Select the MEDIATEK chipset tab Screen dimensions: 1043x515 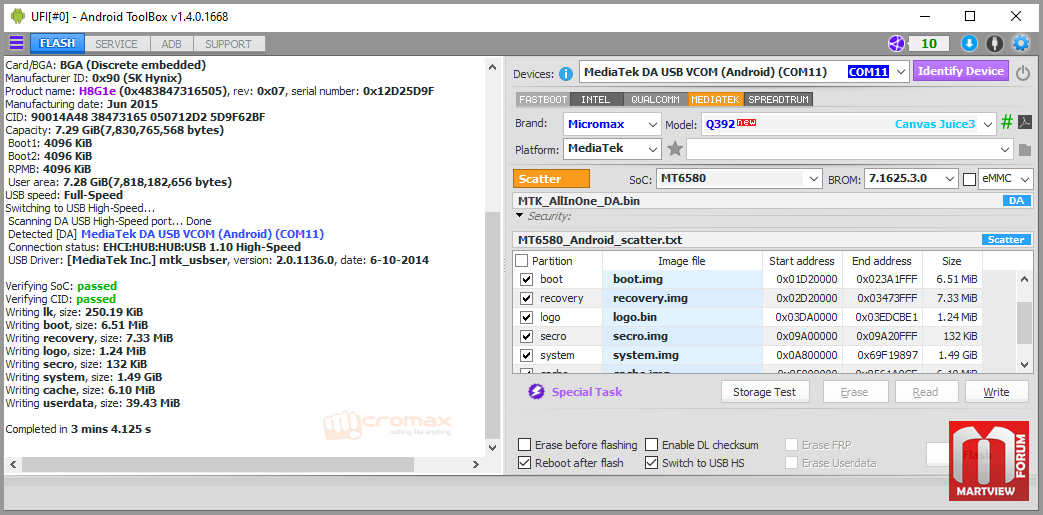[716, 99]
